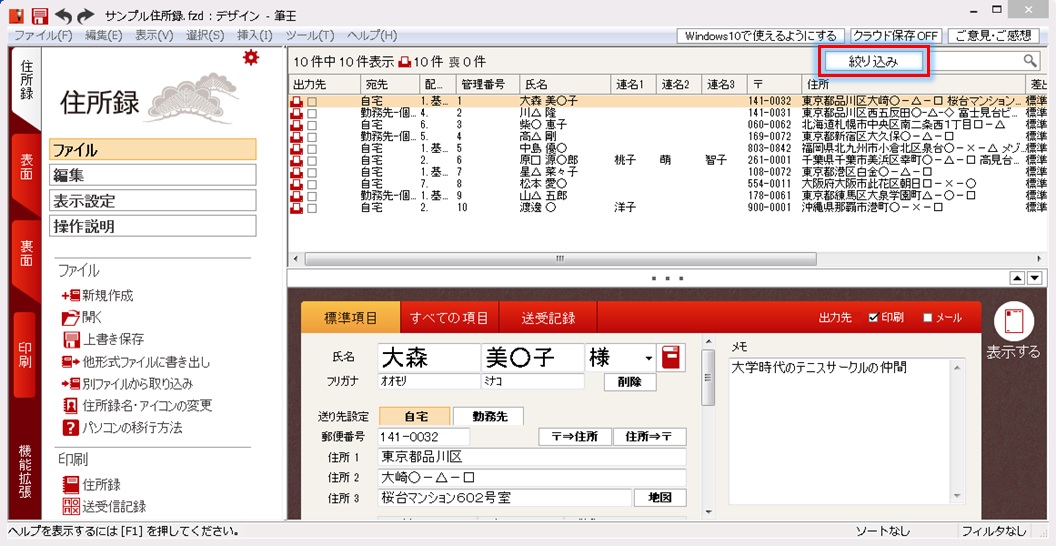
Task: Click the 〒⇒住所 conversion button
Action: pyautogui.click(x=574, y=437)
